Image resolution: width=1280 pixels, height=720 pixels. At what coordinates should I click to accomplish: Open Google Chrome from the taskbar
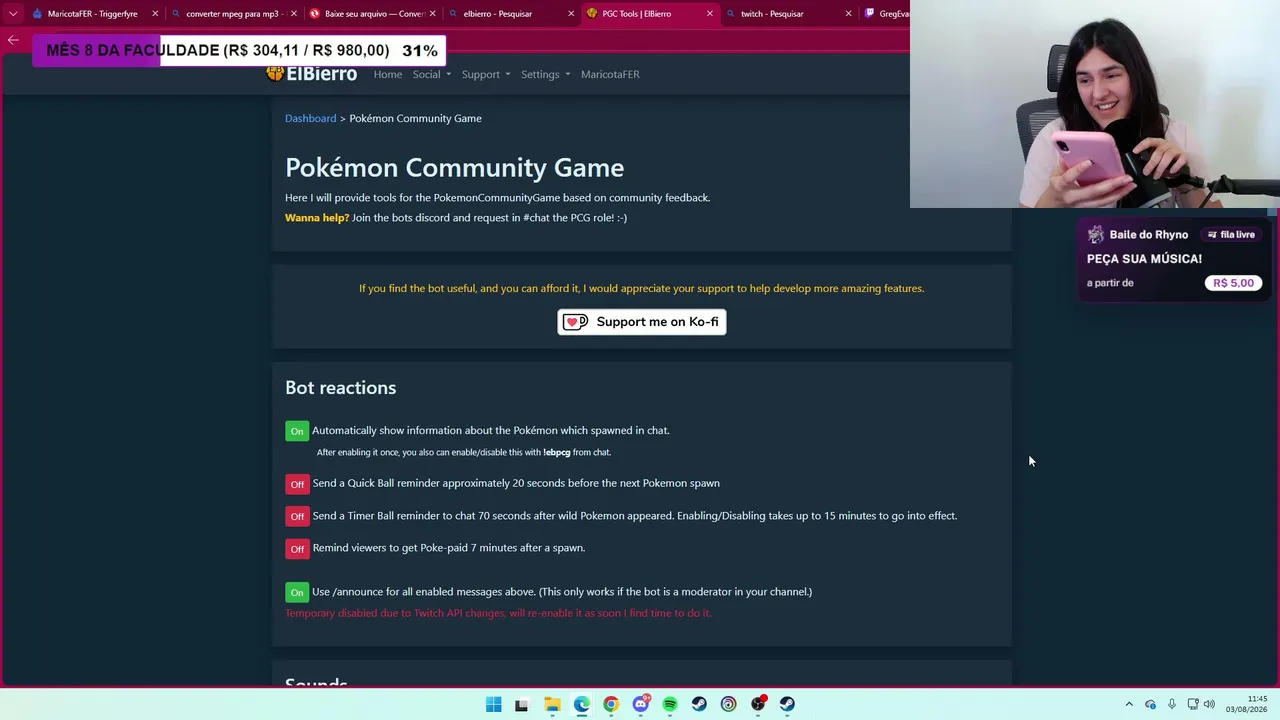click(611, 704)
